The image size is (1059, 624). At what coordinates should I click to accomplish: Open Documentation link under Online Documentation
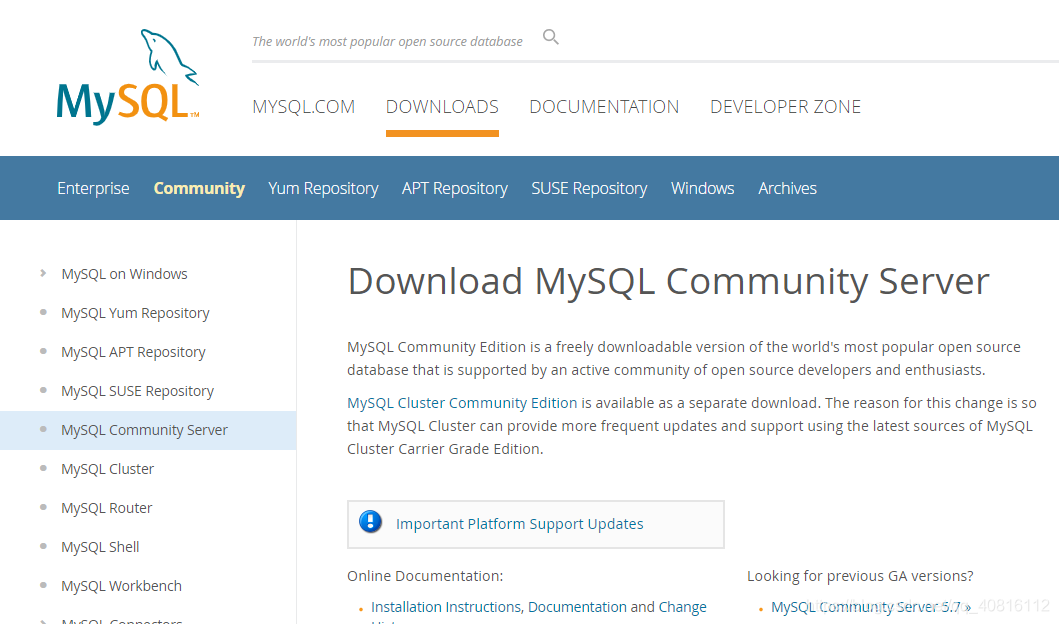pyautogui.click(x=577, y=607)
